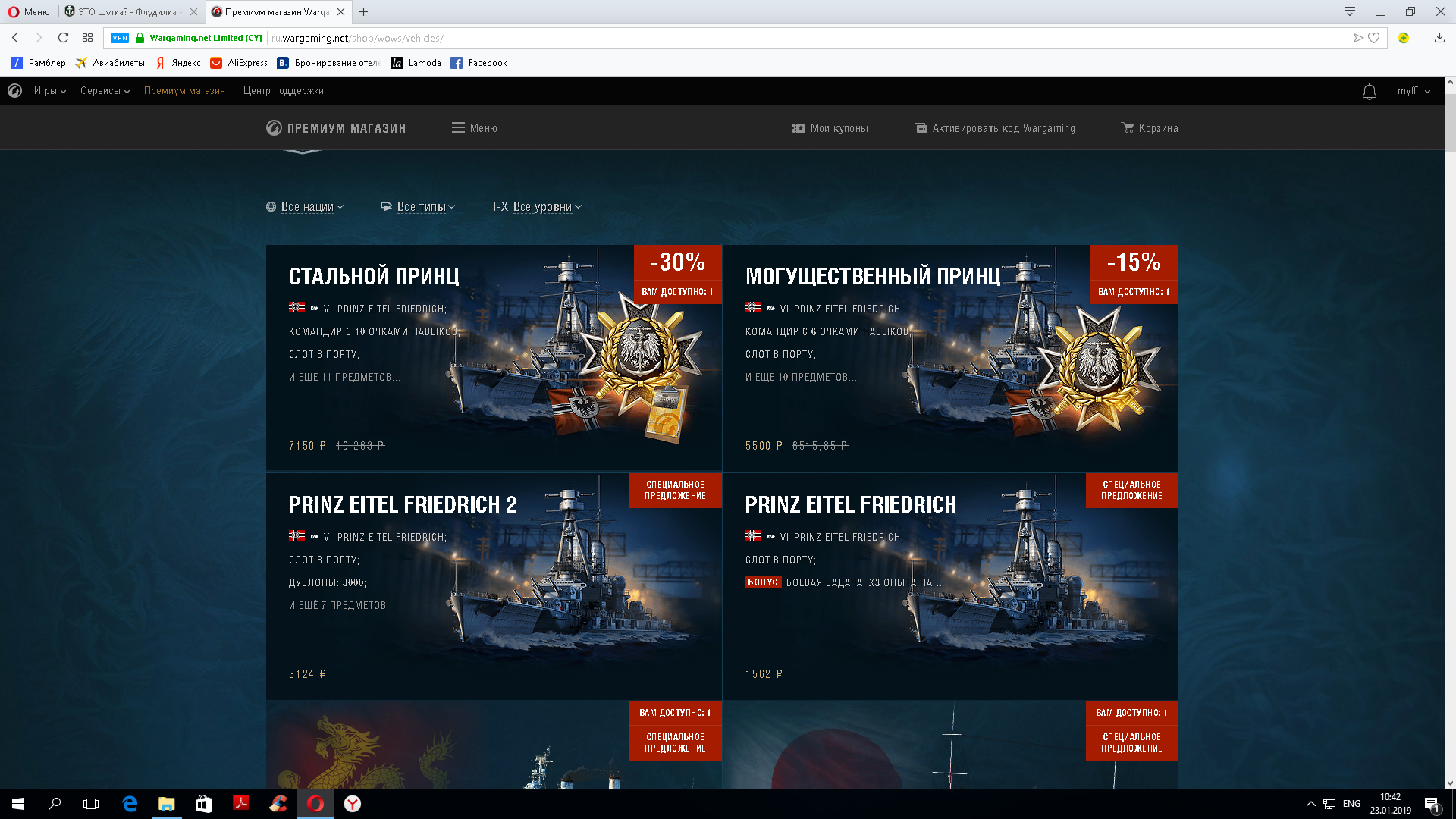Open the AliExpress bookmark
Viewport: 1456px width, 819px height.
239,63
